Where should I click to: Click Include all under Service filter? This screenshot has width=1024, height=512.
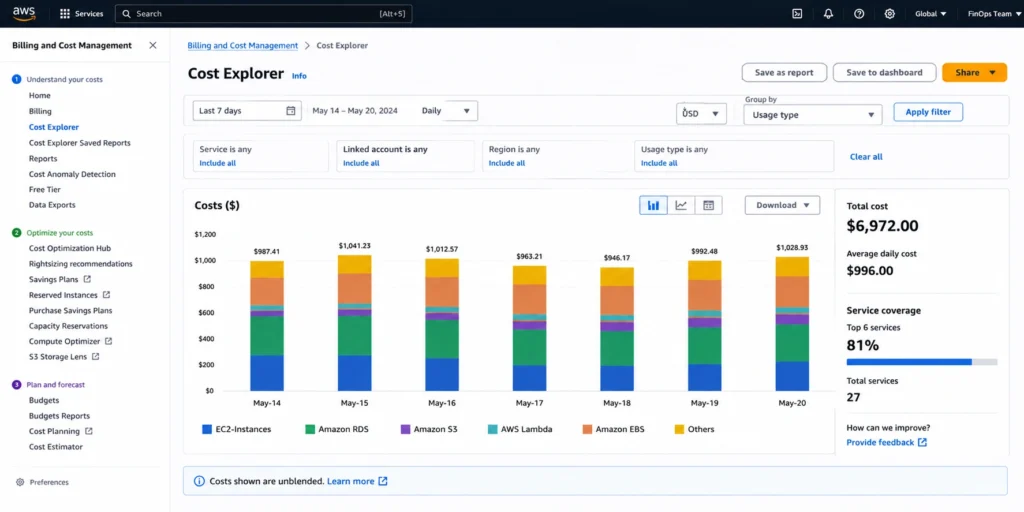click(217, 163)
